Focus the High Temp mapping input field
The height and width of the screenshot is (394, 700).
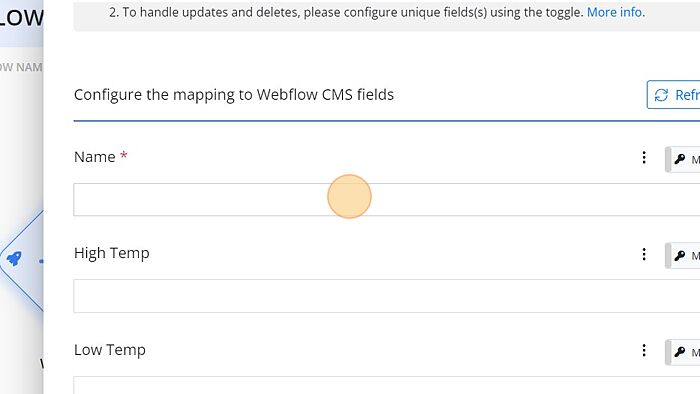pos(387,296)
